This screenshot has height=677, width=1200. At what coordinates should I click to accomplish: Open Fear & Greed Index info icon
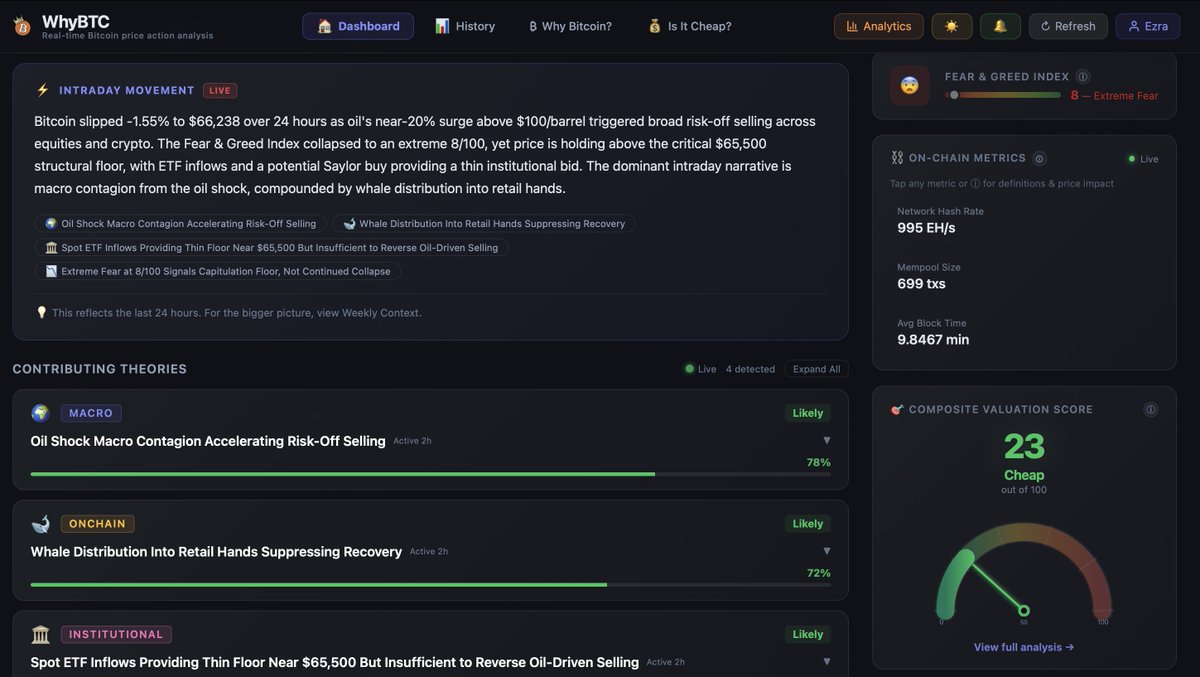pos(1084,77)
